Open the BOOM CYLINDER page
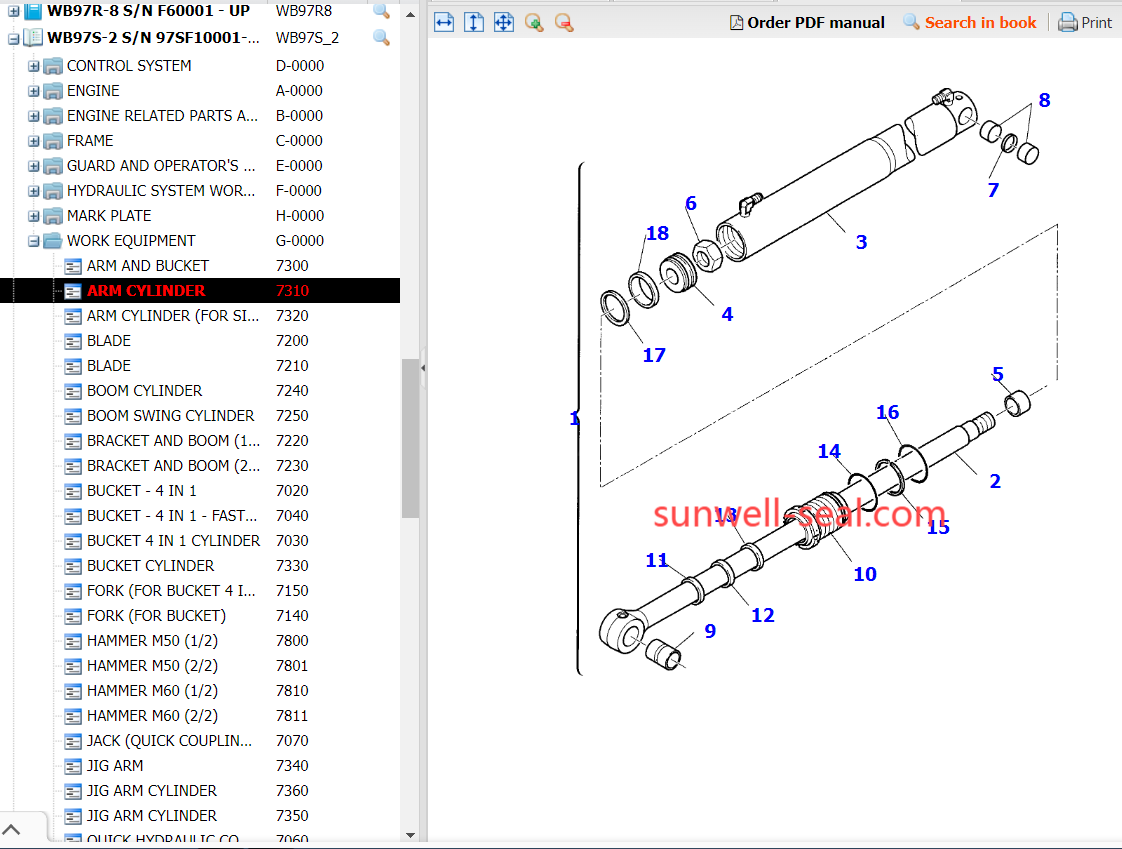The image size is (1122, 849). pos(144,391)
